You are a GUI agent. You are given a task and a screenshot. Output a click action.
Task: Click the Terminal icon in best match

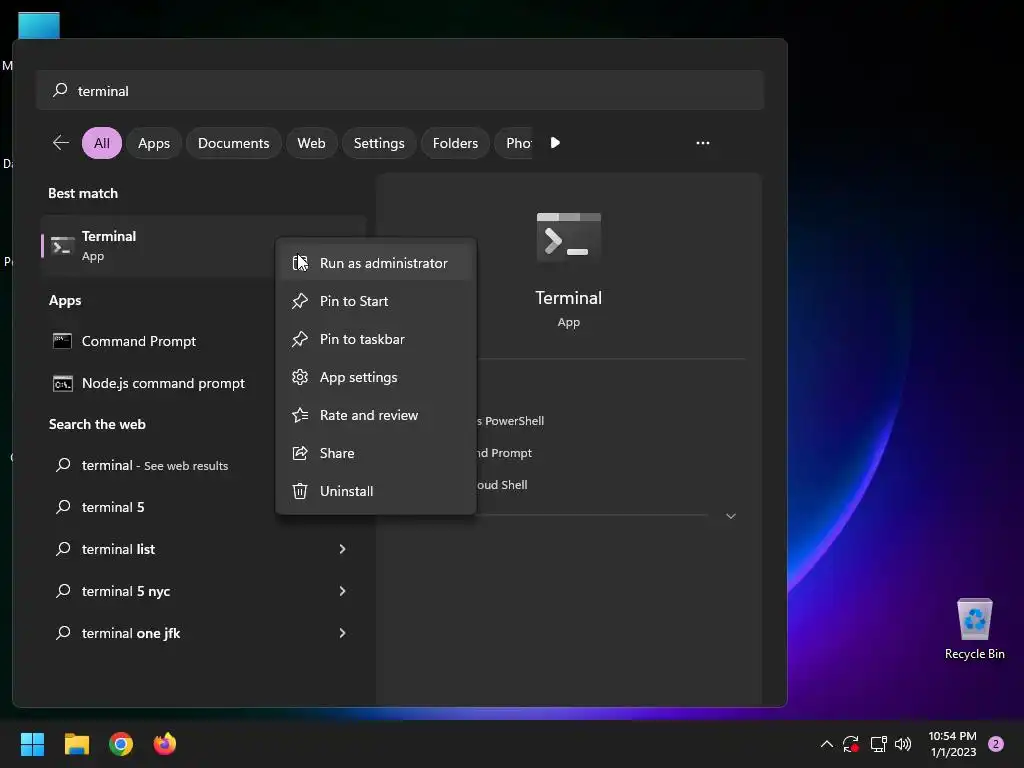point(62,246)
